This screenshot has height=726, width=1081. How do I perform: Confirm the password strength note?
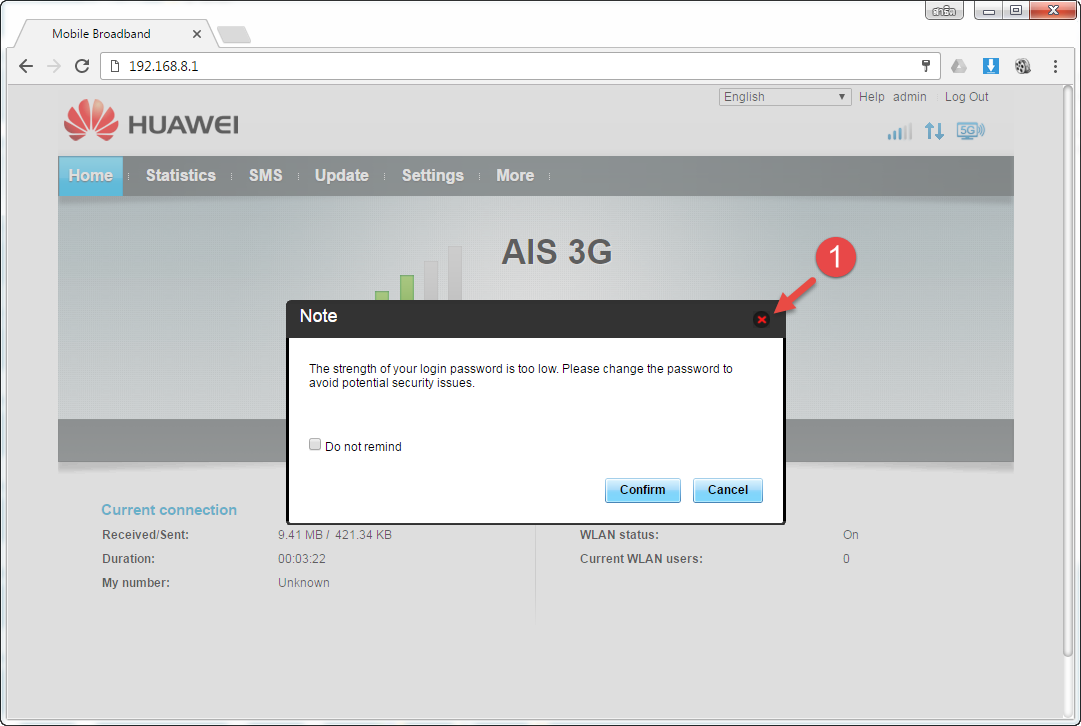click(x=643, y=490)
